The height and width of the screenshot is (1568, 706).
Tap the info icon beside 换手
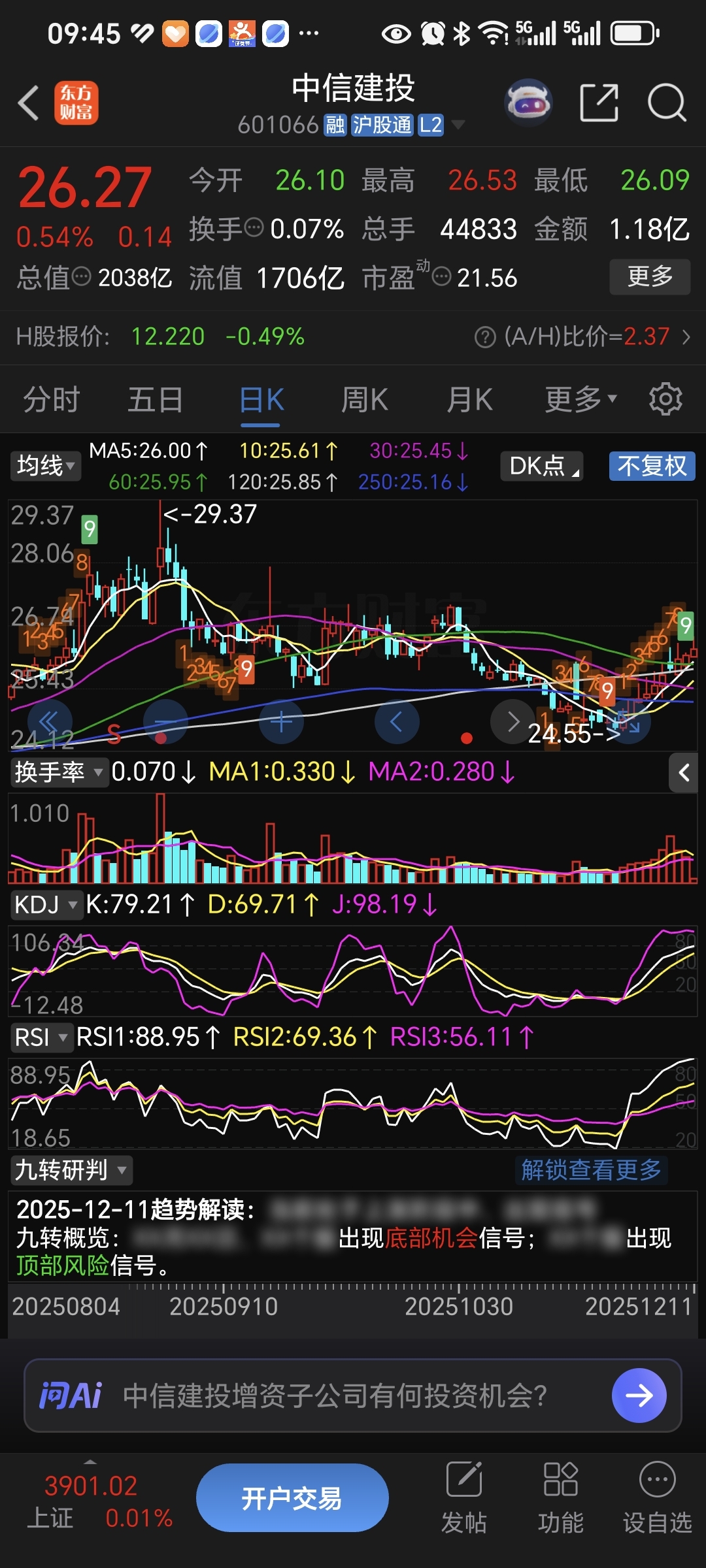(x=254, y=228)
